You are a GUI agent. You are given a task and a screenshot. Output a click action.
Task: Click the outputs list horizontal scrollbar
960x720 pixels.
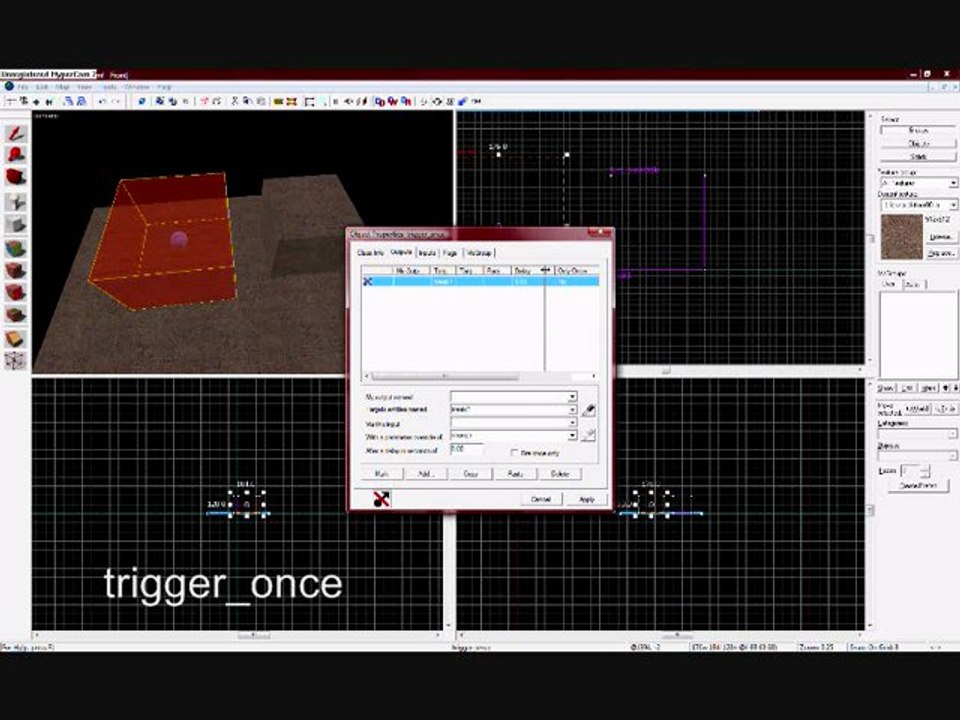(x=480, y=376)
